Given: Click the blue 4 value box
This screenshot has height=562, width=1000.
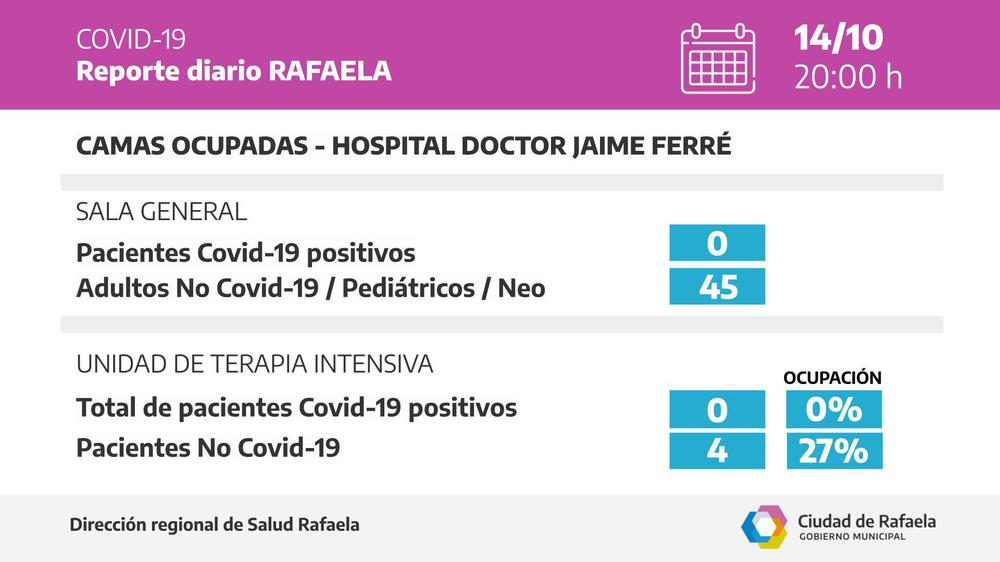Looking at the screenshot, I should 717,451.
